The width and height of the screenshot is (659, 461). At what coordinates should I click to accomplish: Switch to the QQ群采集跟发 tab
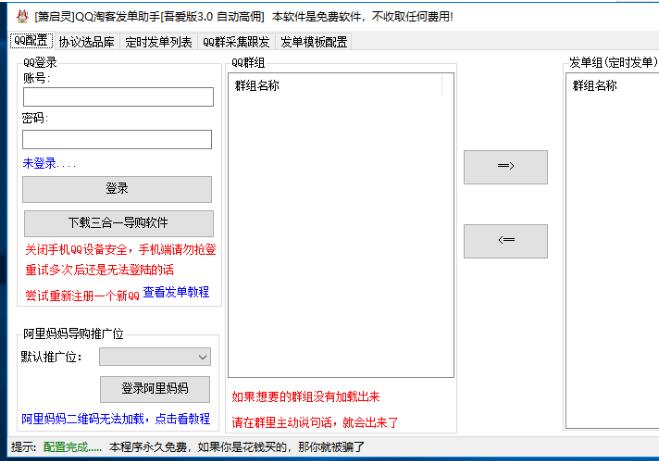click(236, 42)
